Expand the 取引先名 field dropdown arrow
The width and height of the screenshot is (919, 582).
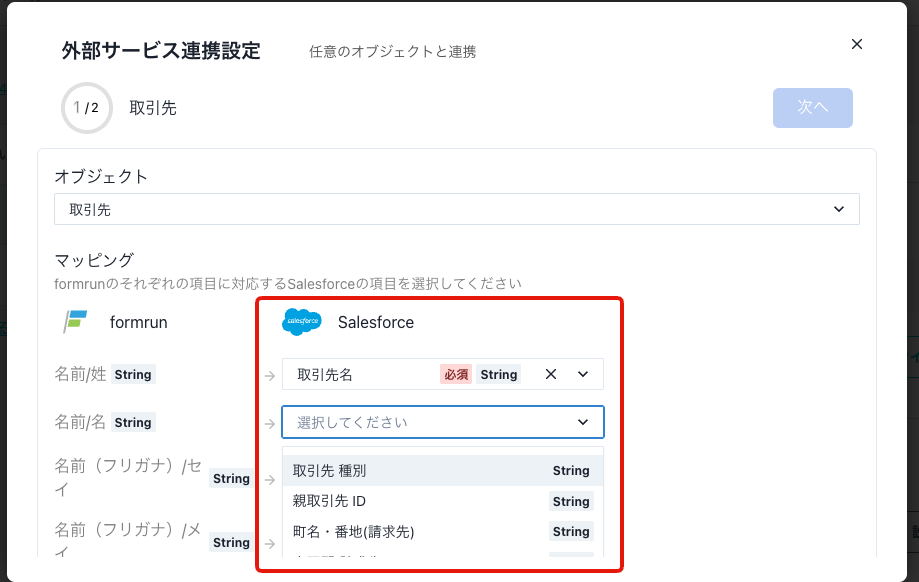pyautogui.click(x=583, y=374)
